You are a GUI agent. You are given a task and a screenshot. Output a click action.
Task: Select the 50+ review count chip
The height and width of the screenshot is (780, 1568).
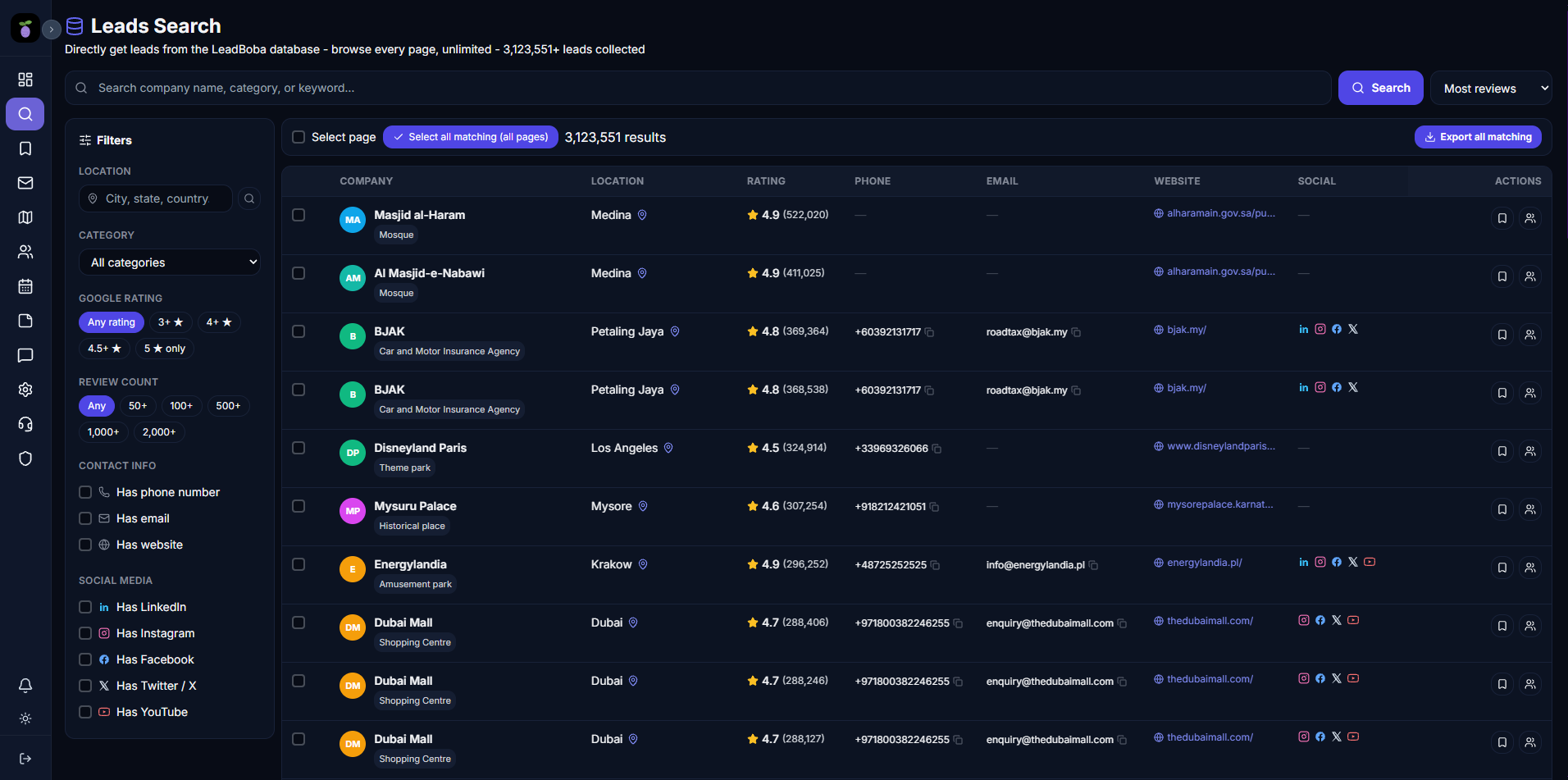point(138,406)
